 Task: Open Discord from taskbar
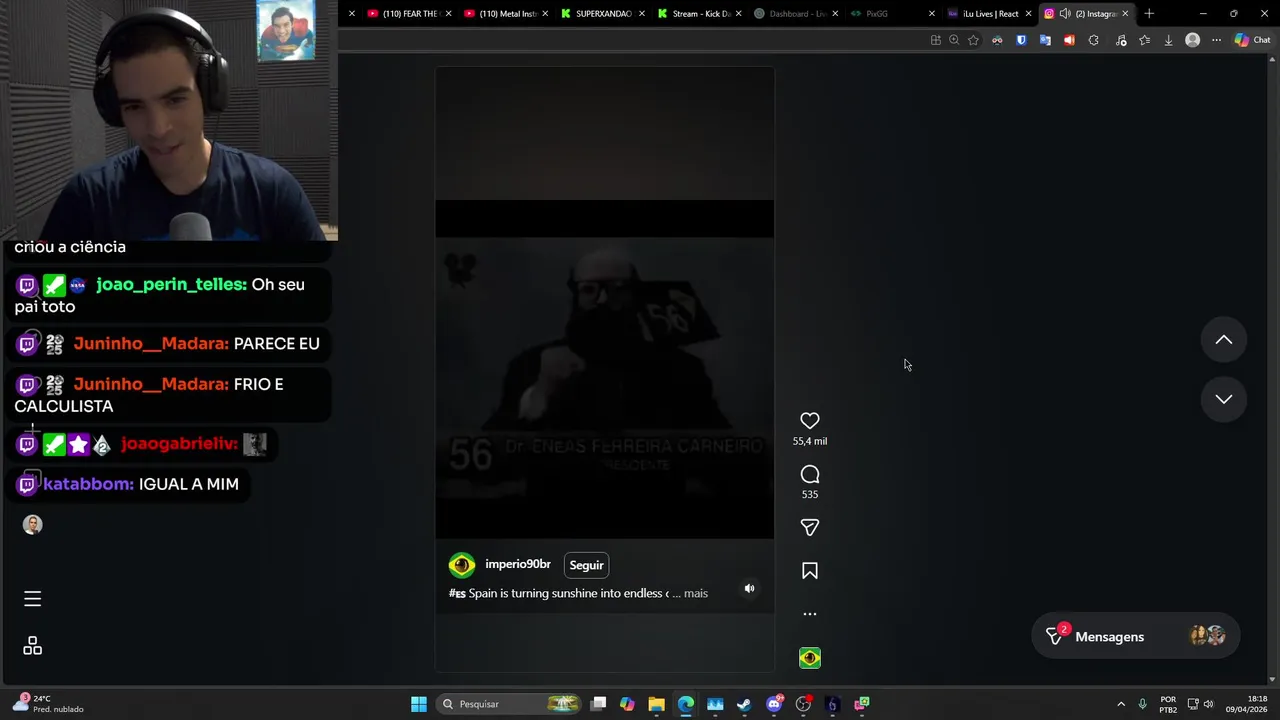(774, 704)
